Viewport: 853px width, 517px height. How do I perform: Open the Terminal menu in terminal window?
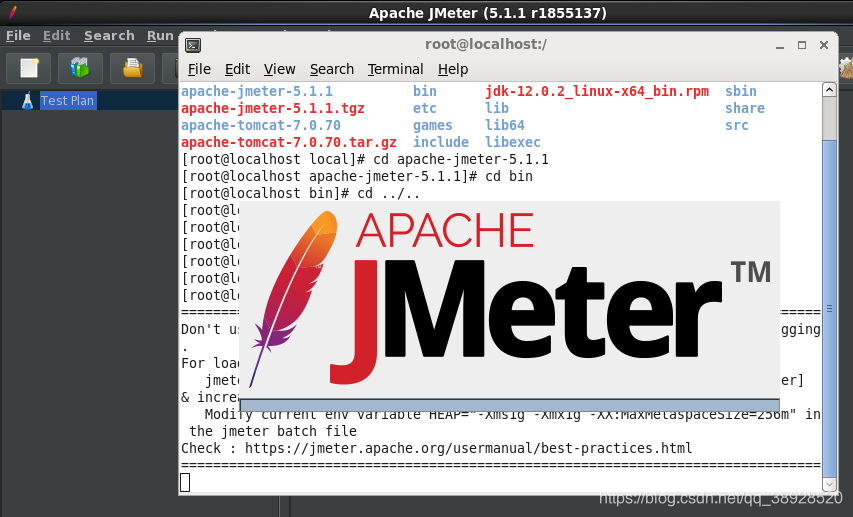(x=395, y=69)
